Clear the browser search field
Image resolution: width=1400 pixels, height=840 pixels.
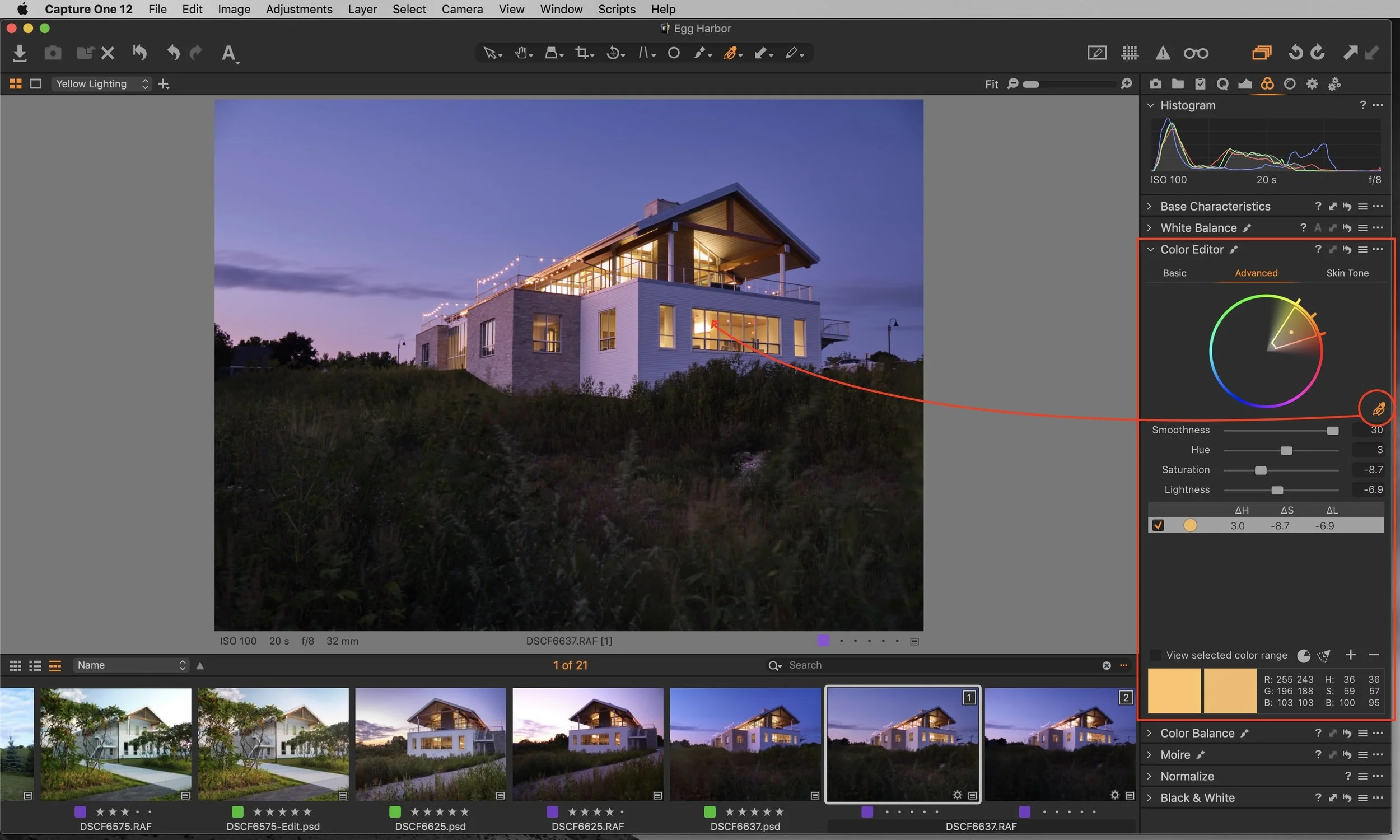(1107, 666)
